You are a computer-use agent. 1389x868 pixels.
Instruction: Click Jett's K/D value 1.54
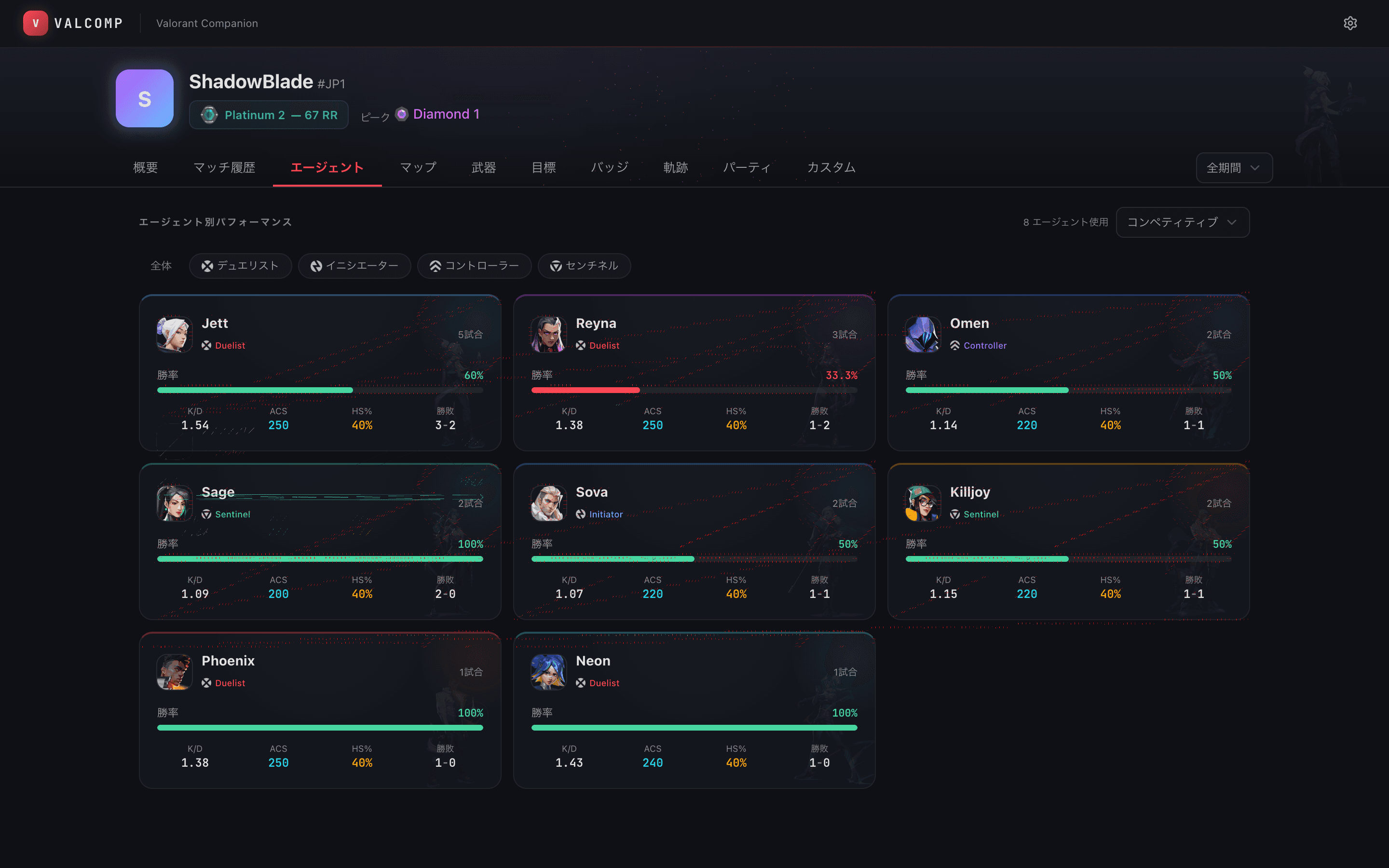point(195,425)
